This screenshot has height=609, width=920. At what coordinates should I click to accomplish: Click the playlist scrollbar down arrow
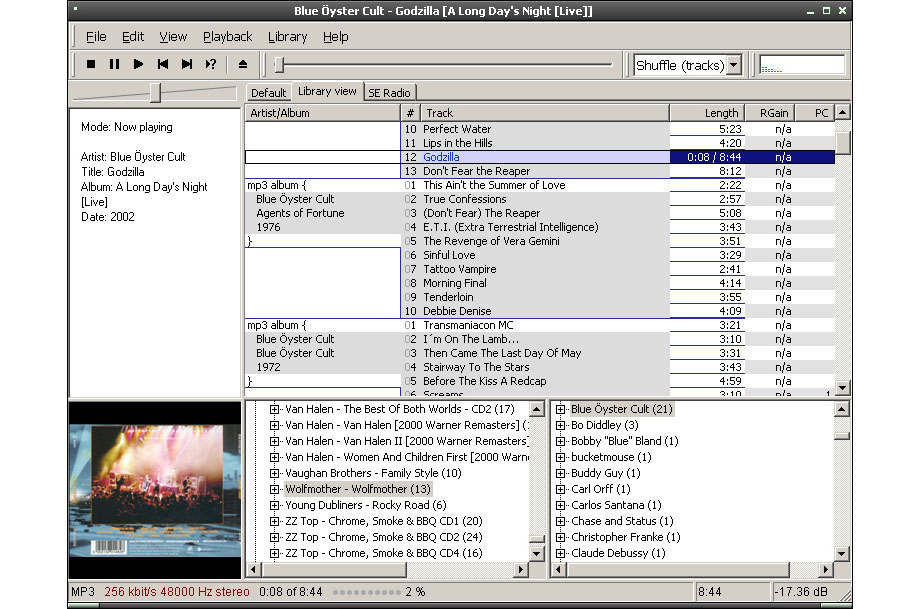pos(843,387)
